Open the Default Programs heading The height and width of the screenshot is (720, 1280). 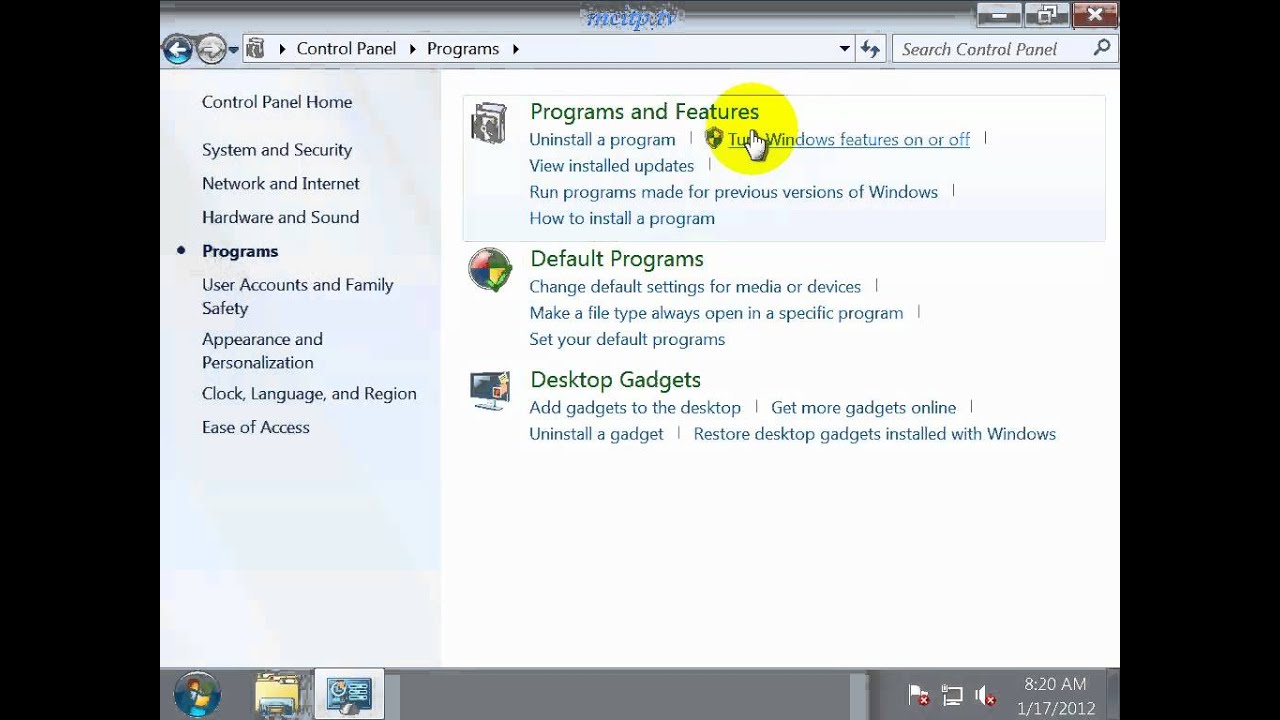[x=617, y=259]
